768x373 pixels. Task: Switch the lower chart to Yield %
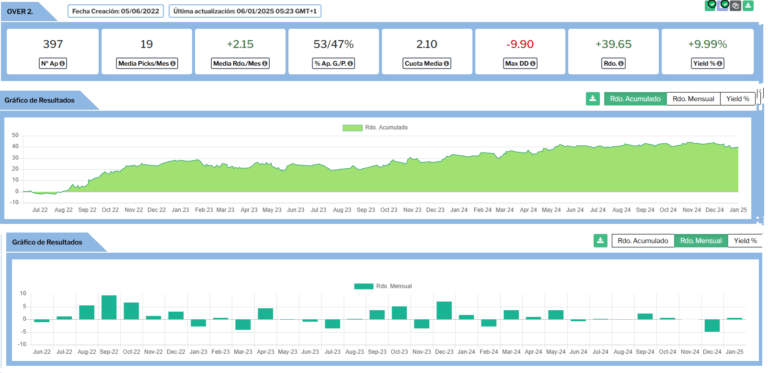coord(745,241)
